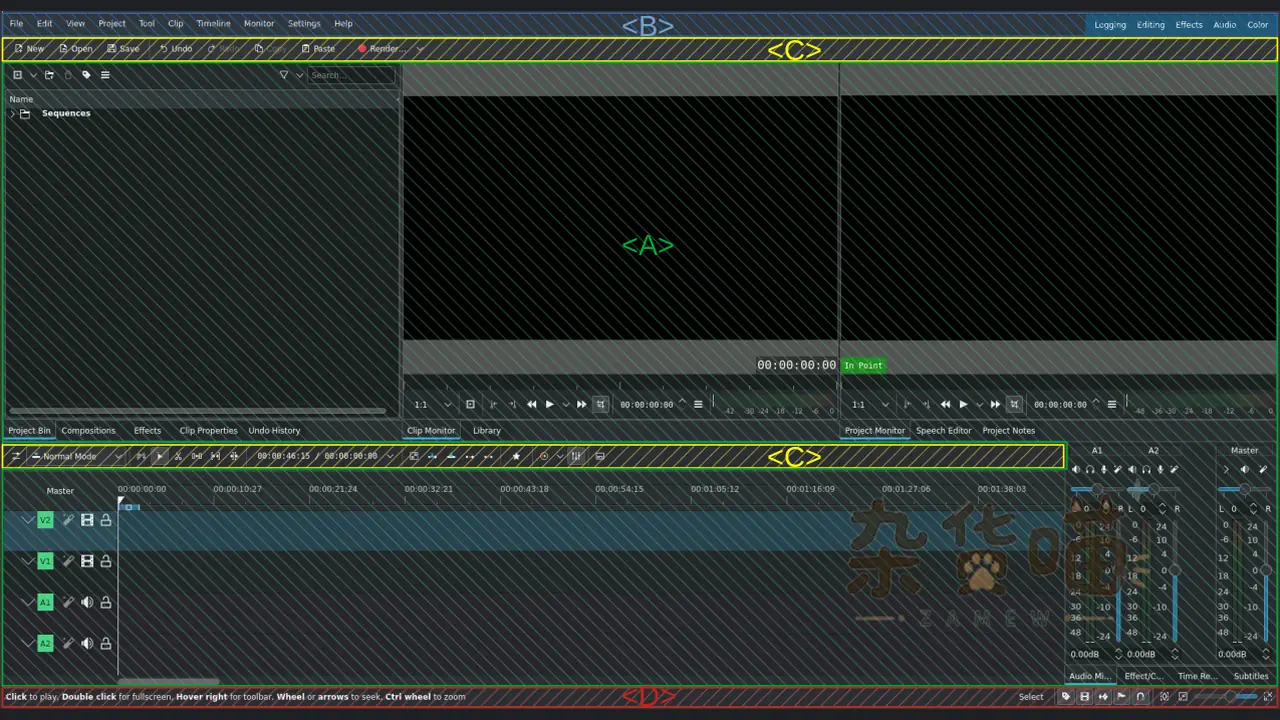Click the Save toolbar button
Image resolution: width=1280 pixels, height=720 pixels.
tap(123, 48)
